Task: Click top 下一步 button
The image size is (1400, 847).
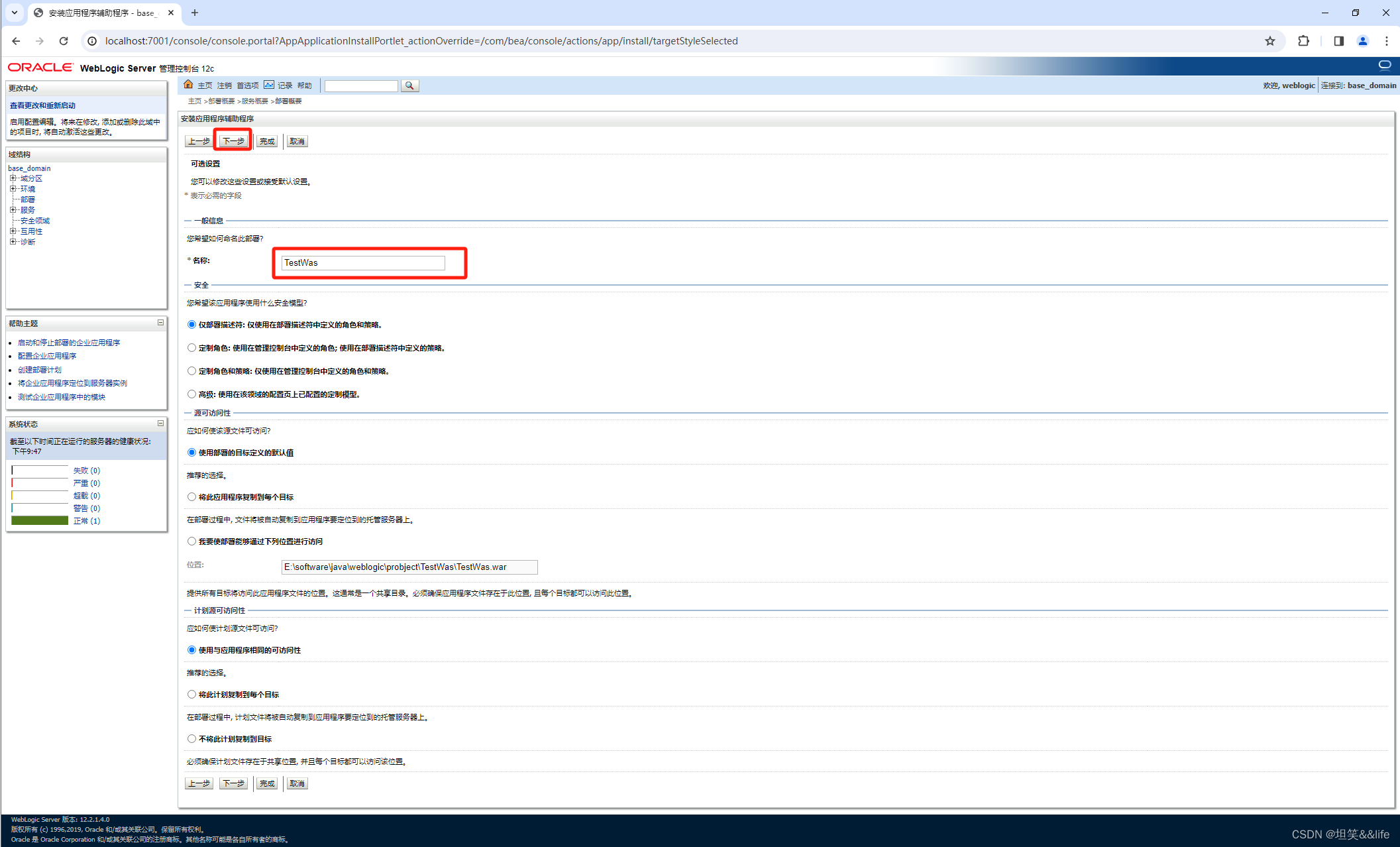Action: point(233,141)
